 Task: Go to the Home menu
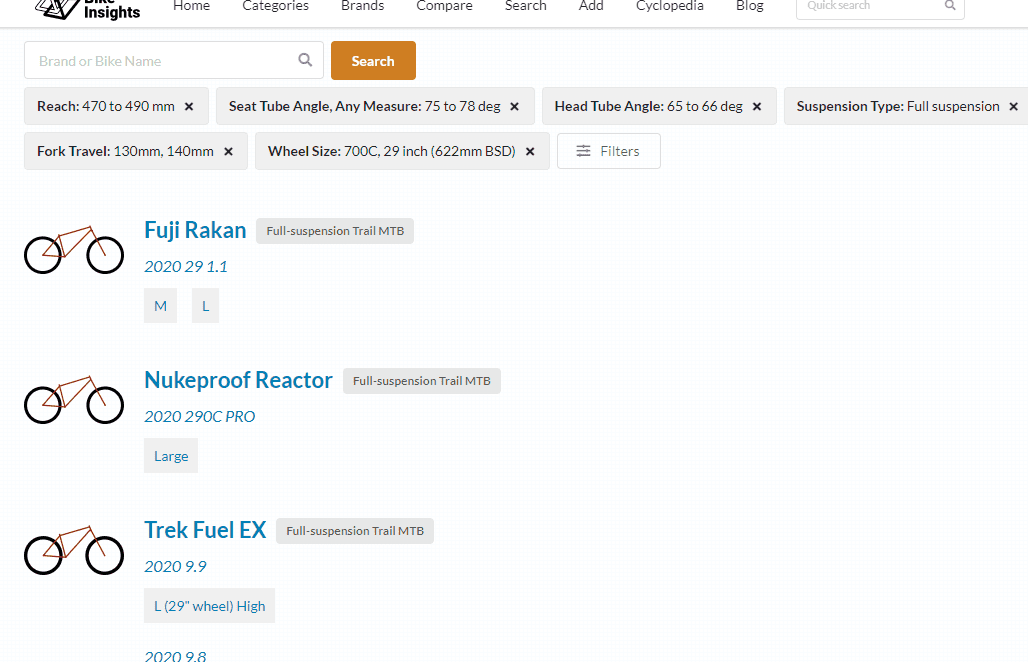click(x=191, y=6)
